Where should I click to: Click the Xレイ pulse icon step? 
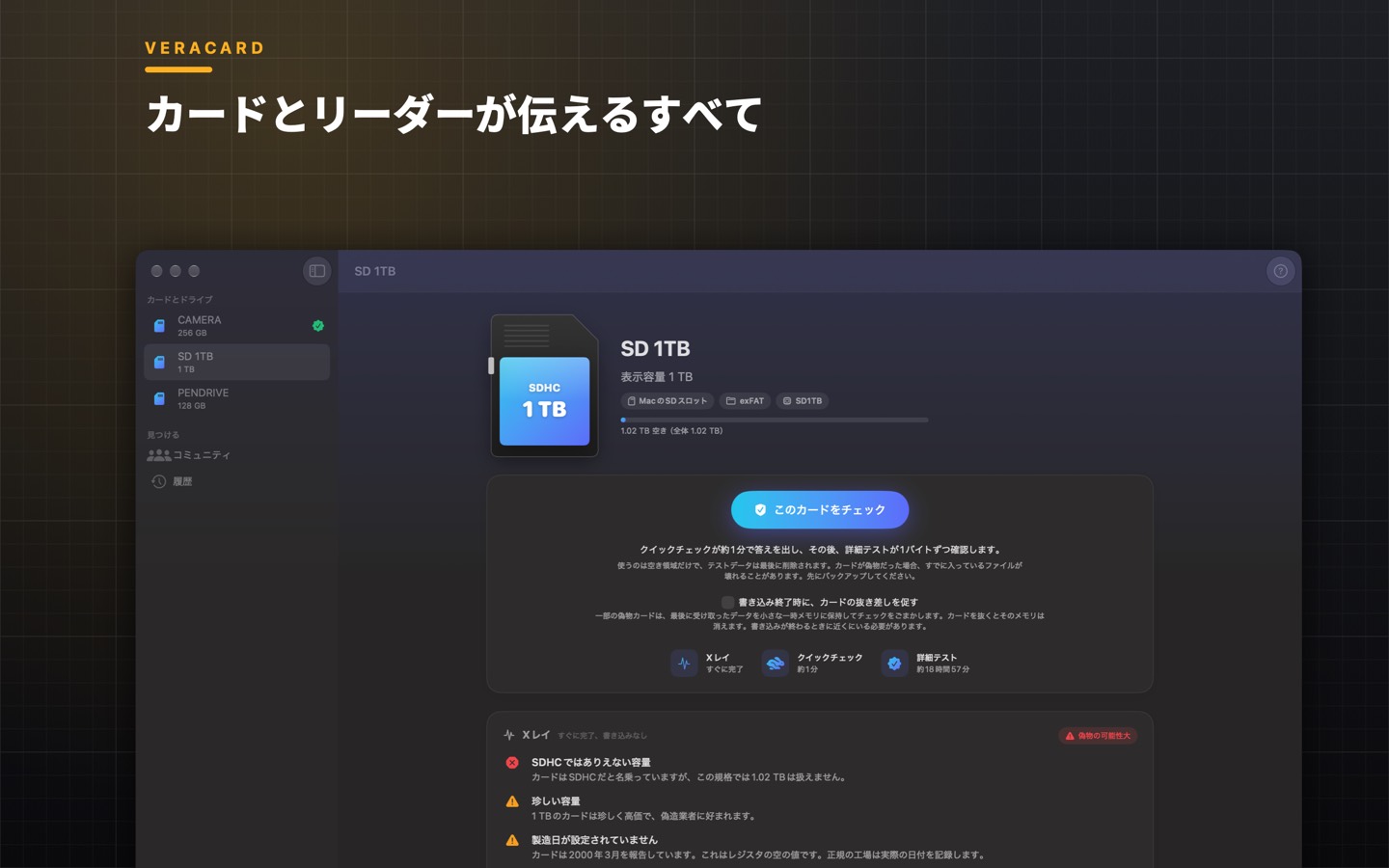point(684,664)
